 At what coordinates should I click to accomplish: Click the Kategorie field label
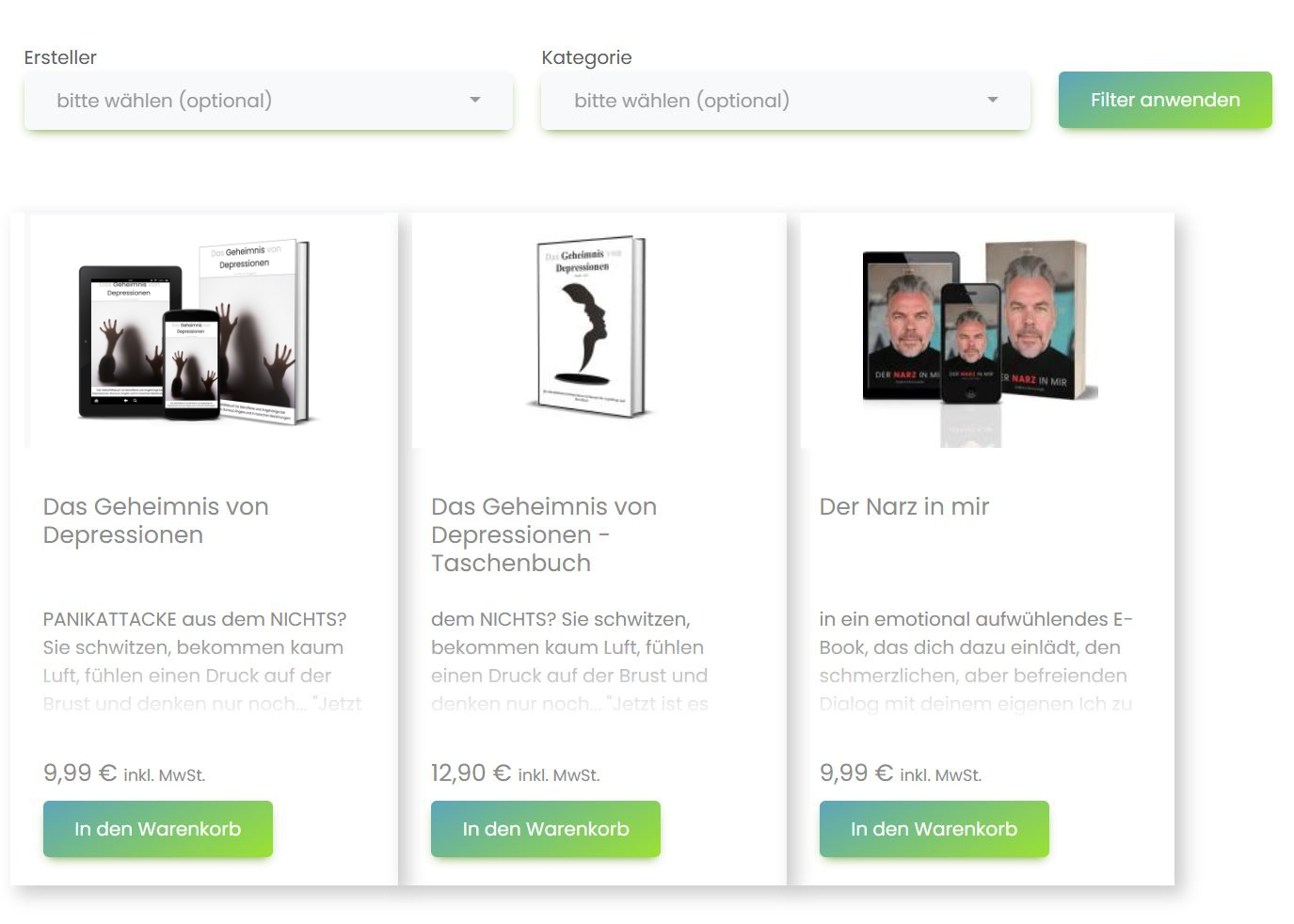(586, 57)
